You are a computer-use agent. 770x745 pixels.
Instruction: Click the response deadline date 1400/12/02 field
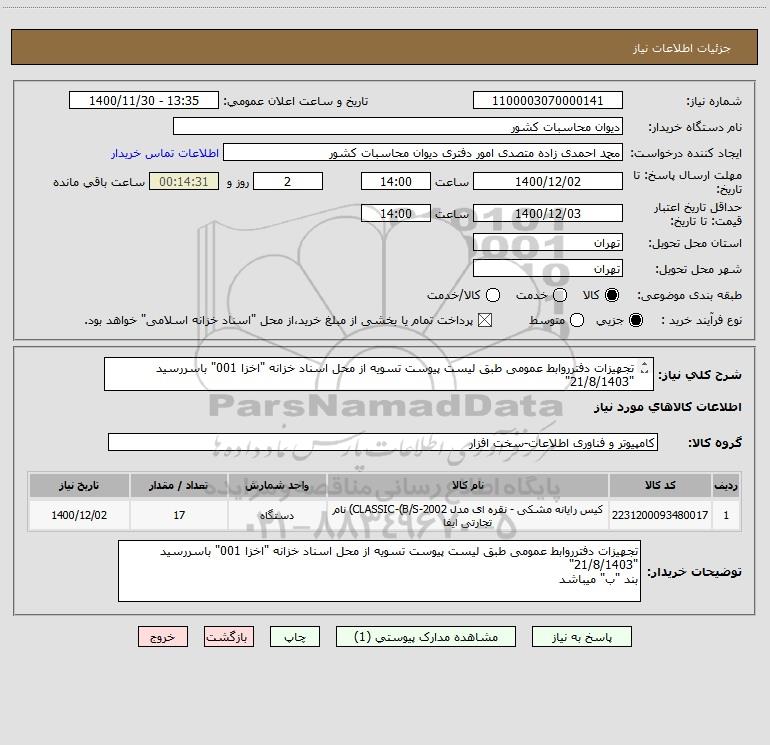[548, 181]
